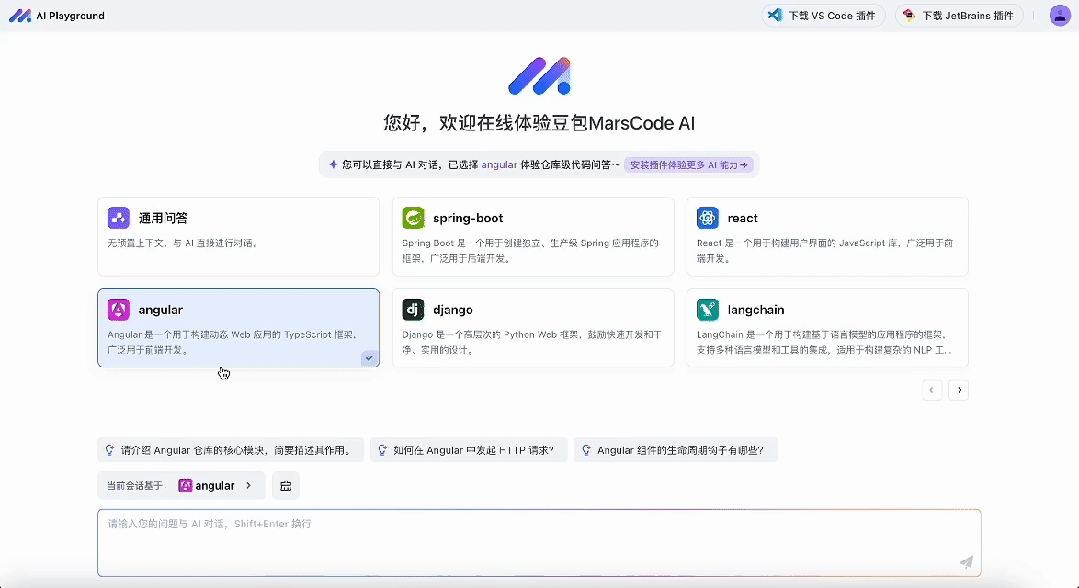Click 安装插件体验更多 AI 能力 link
1079x588 pixels.
(x=689, y=165)
